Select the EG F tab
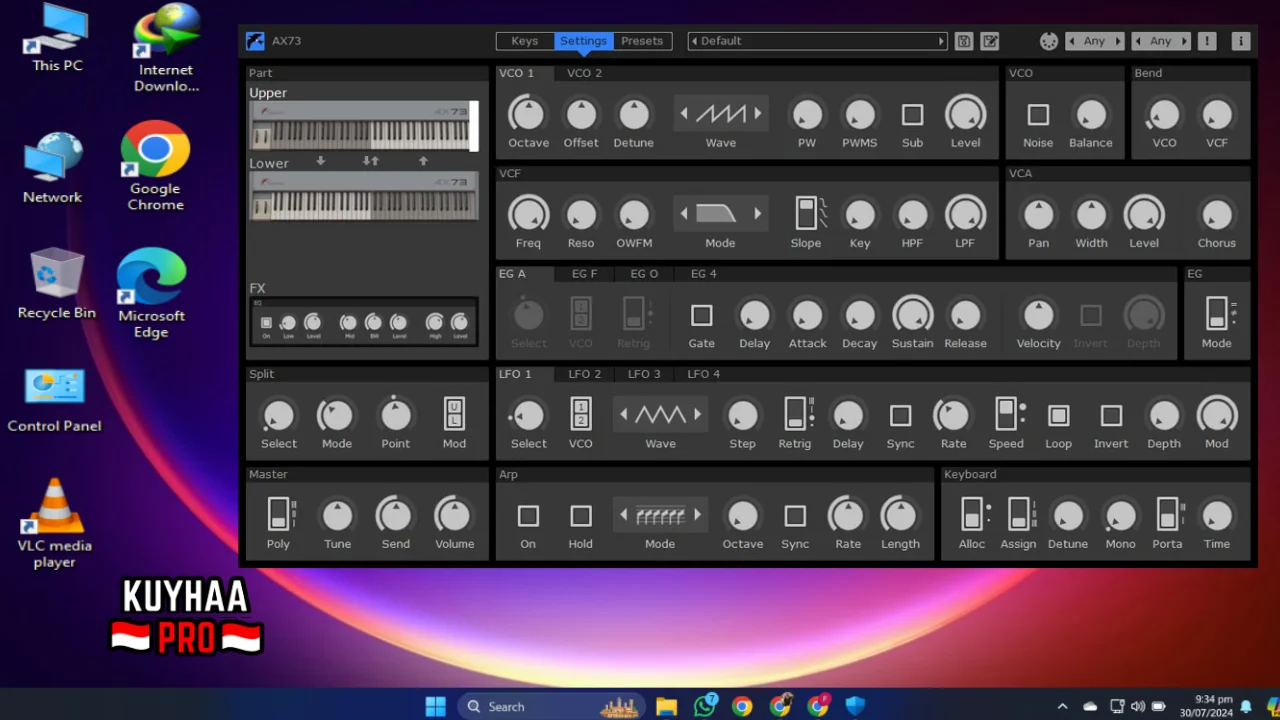 click(584, 274)
